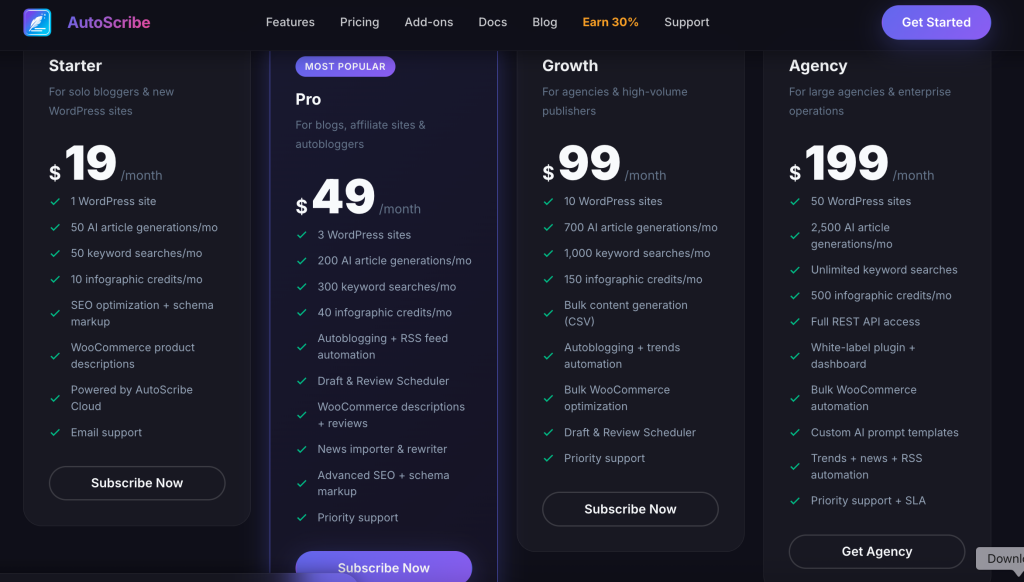Click the 150 infographic credits/mo text
The width and height of the screenshot is (1024, 582).
(x=633, y=280)
